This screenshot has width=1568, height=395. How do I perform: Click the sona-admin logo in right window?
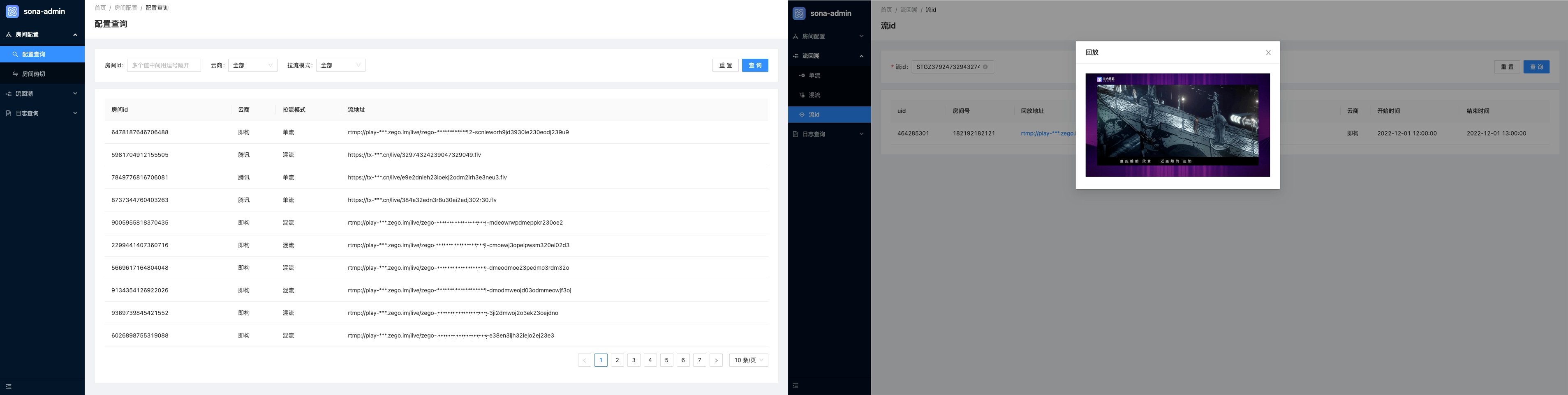pos(799,14)
